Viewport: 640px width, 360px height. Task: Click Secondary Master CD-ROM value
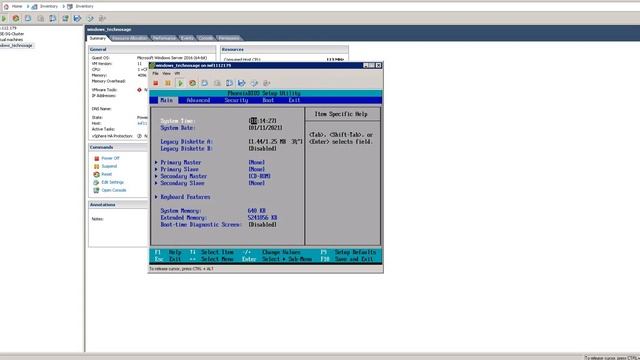click(260, 176)
